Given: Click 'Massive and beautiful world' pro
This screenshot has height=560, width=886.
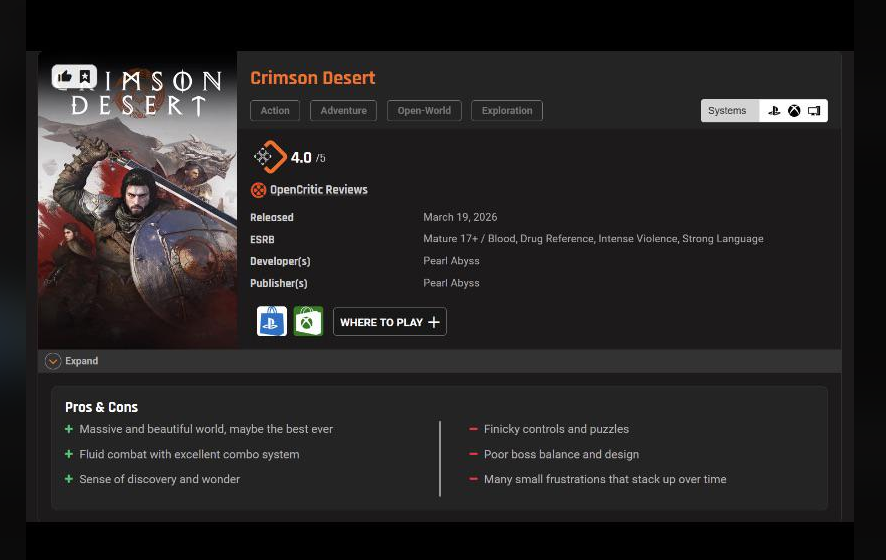Looking at the screenshot, I should click(206, 429).
